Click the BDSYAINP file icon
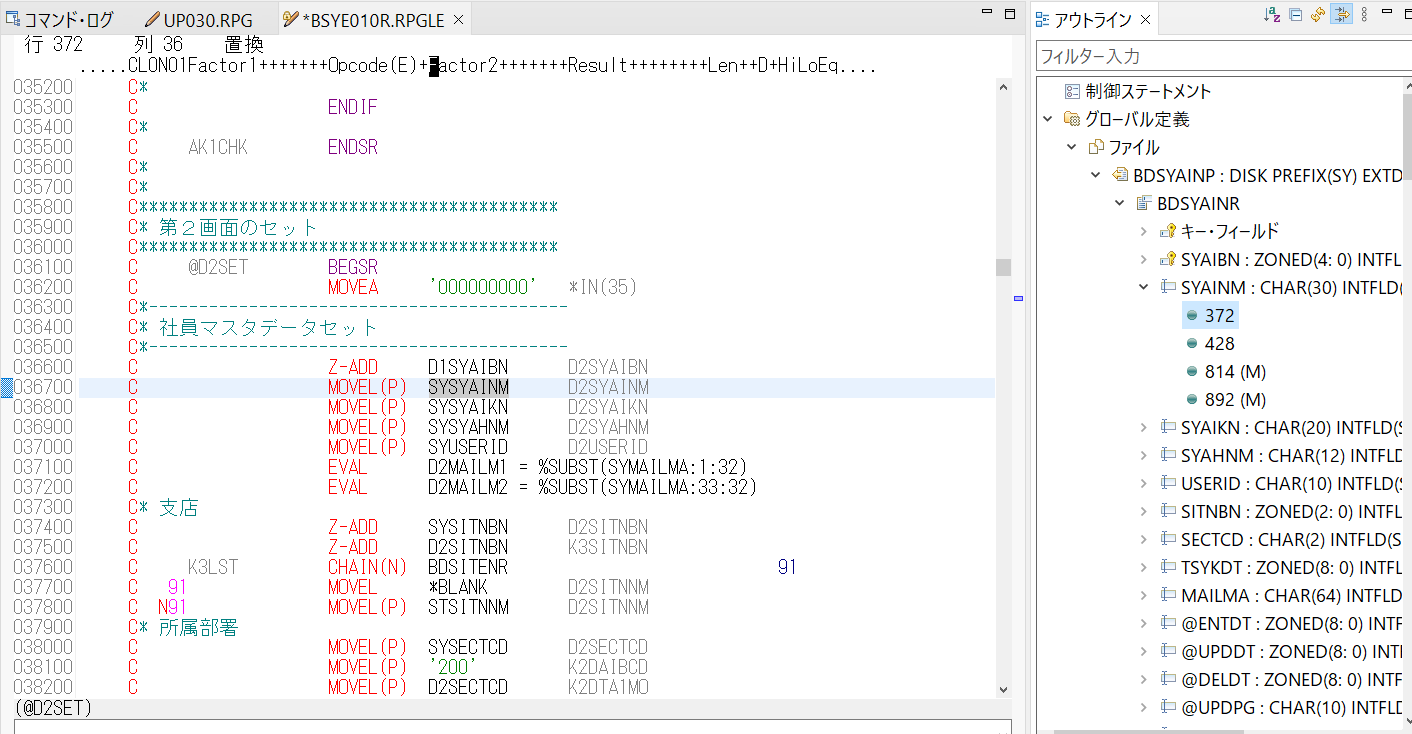Screen dimensions: 1412x734 [1119, 175]
